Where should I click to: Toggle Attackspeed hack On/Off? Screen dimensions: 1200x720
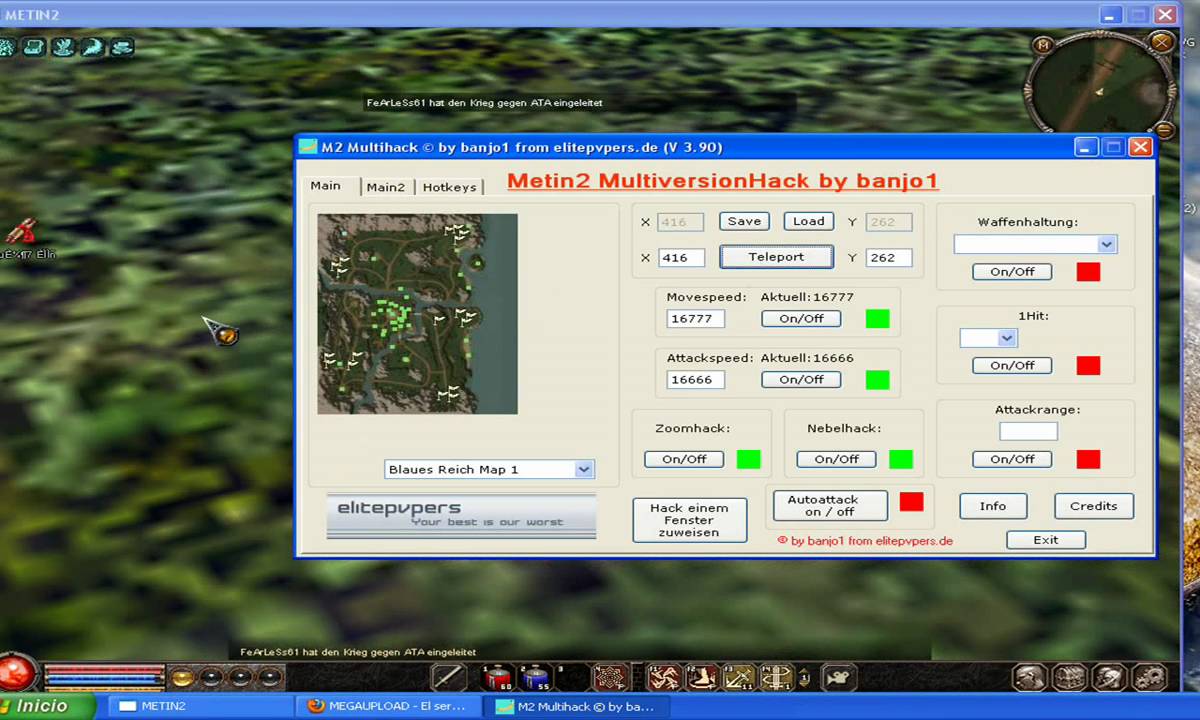[x=801, y=380]
